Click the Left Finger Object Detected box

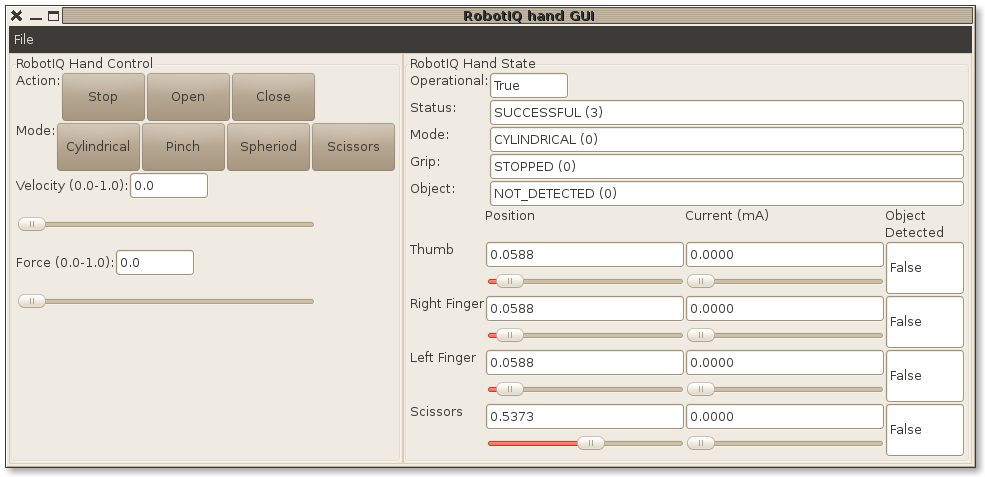pos(925,376)
